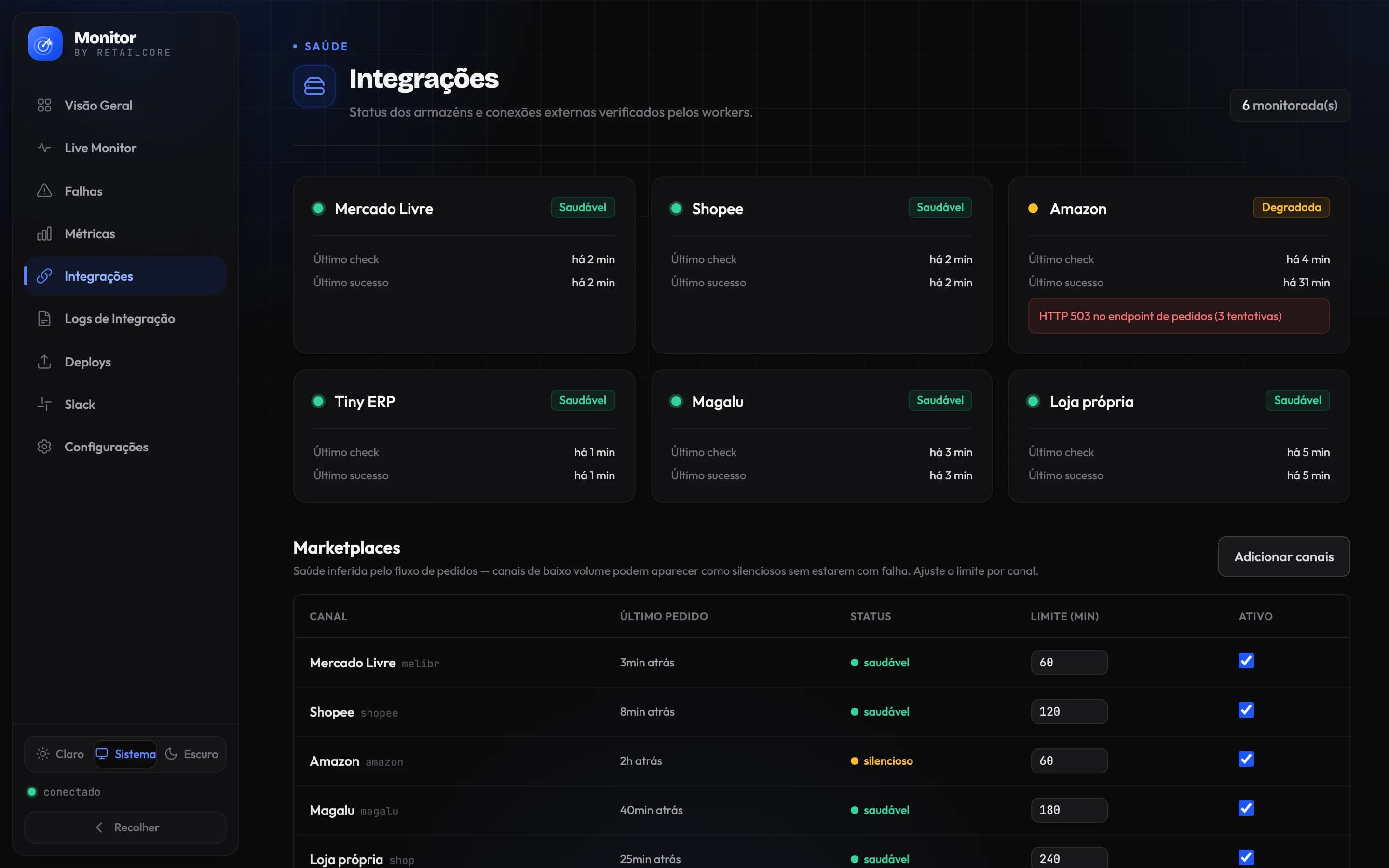Screen dimensions: 1389x868
Task: Disable the Mercado Livre channel checkbox
Action: pyautogui.click(x=1245, y=661)
